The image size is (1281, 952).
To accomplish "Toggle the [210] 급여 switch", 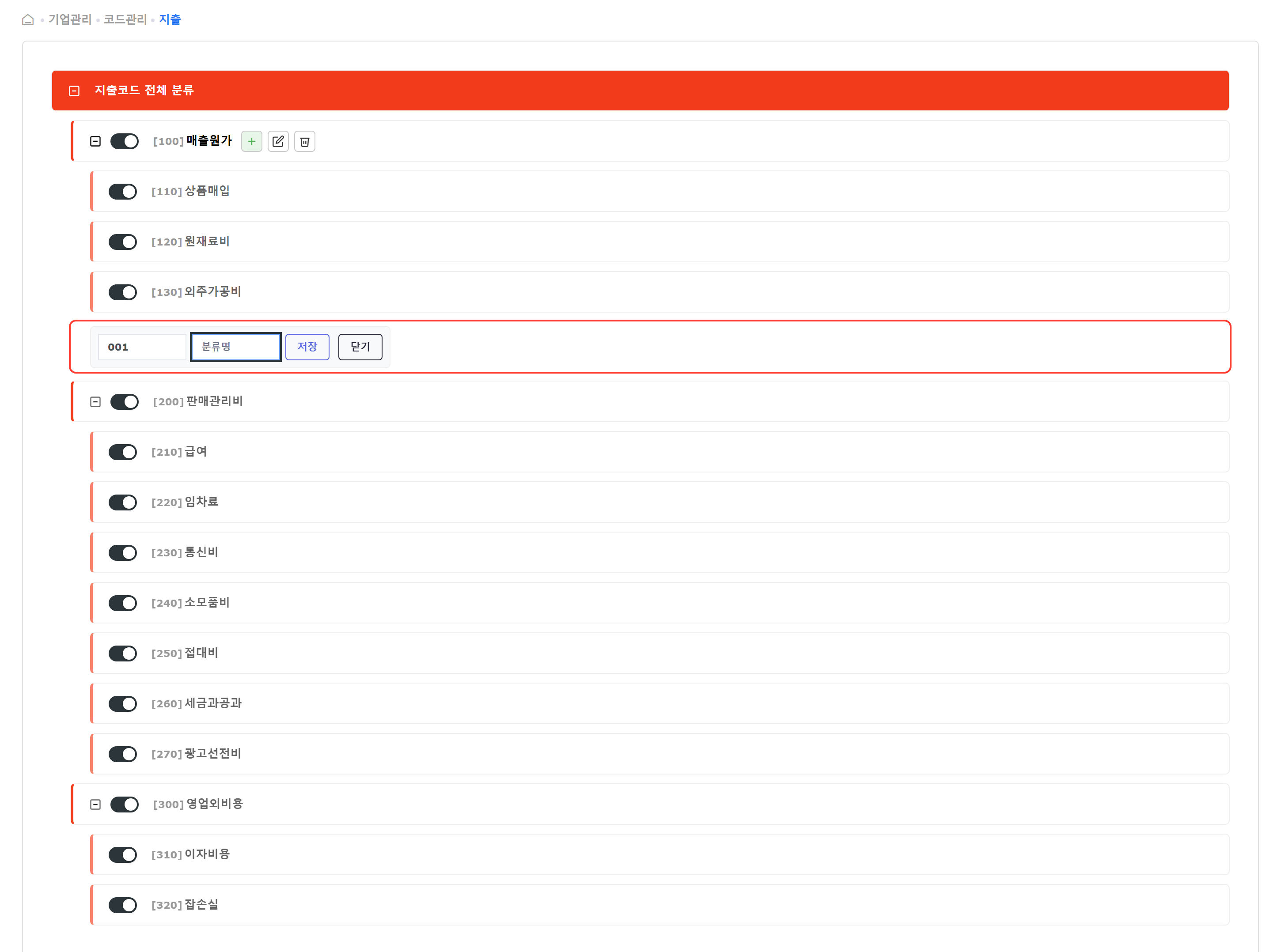I will pos(123,452).
